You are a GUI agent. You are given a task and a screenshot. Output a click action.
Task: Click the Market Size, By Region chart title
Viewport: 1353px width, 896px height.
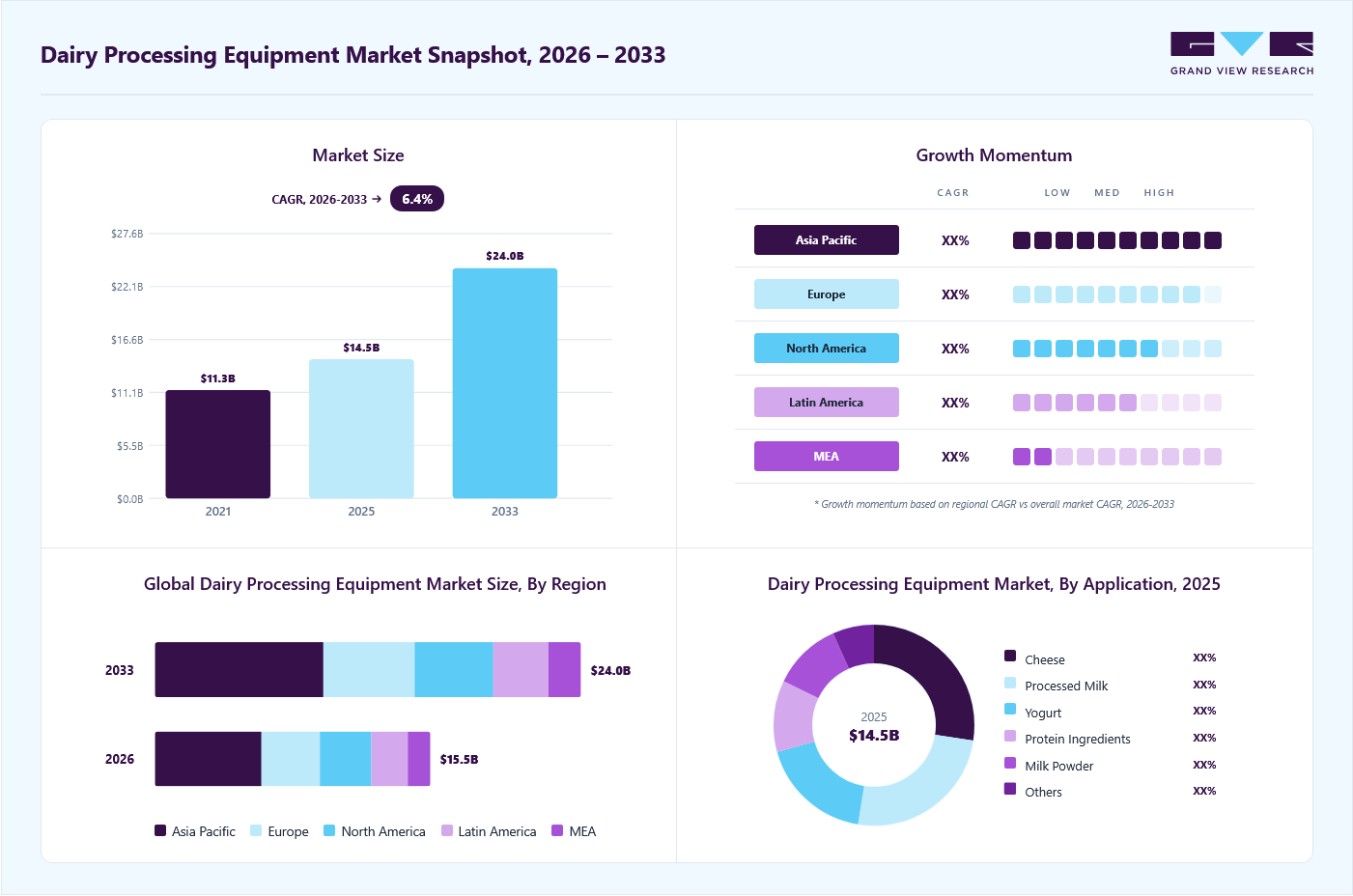375,584
